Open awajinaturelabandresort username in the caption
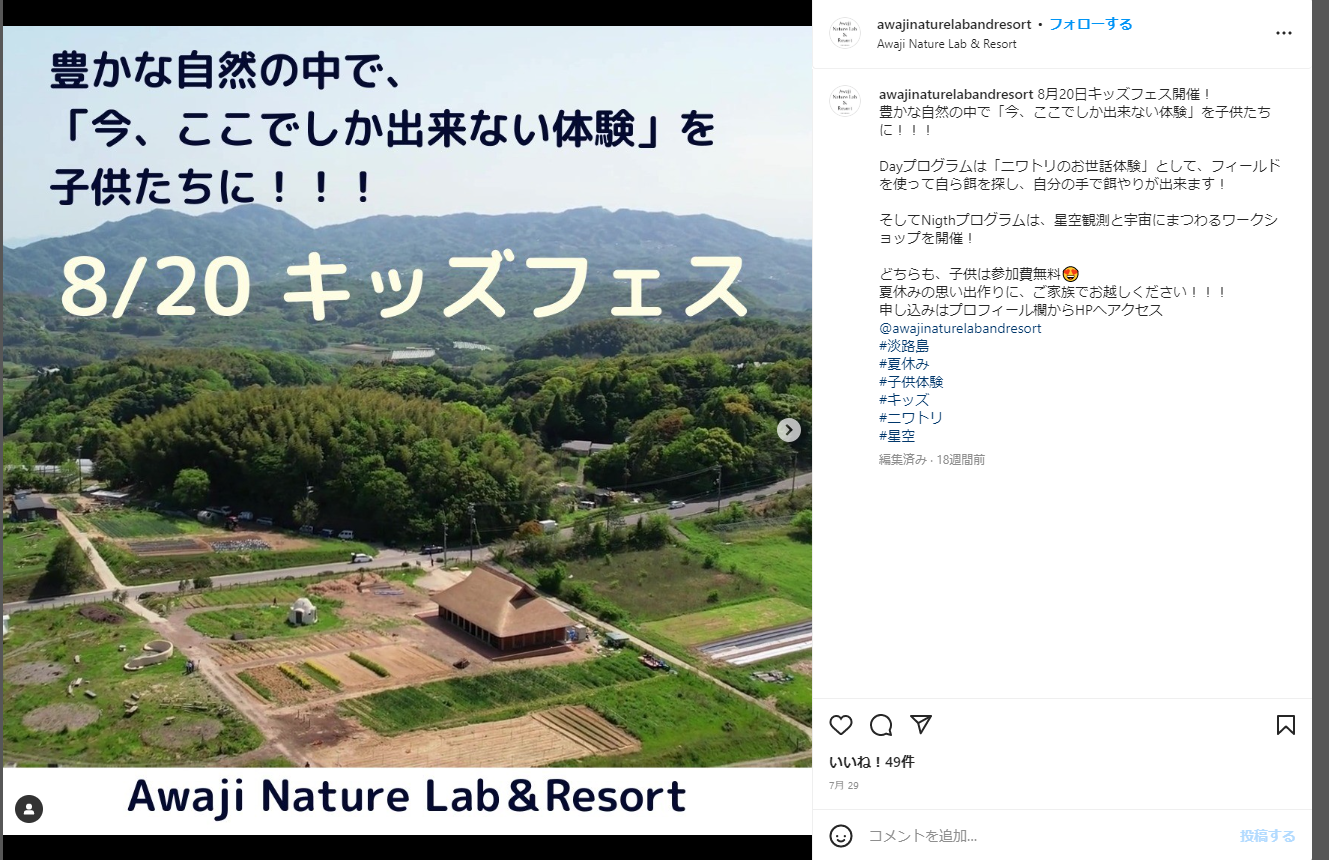 pos(955,94)
